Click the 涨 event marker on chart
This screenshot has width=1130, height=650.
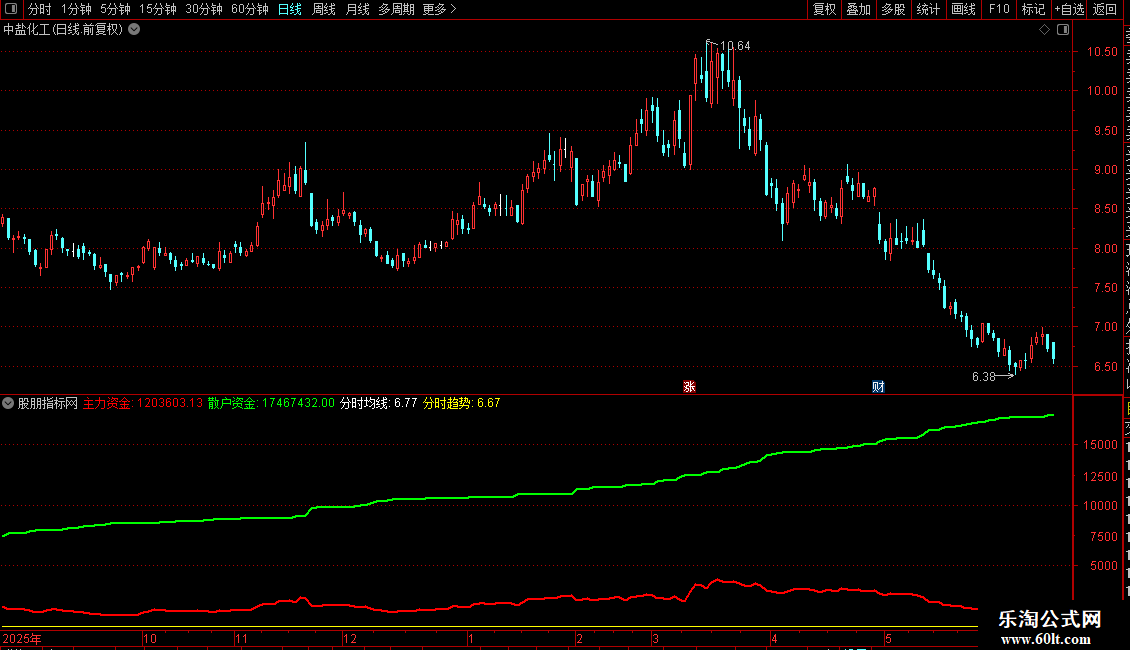point(689,387)
